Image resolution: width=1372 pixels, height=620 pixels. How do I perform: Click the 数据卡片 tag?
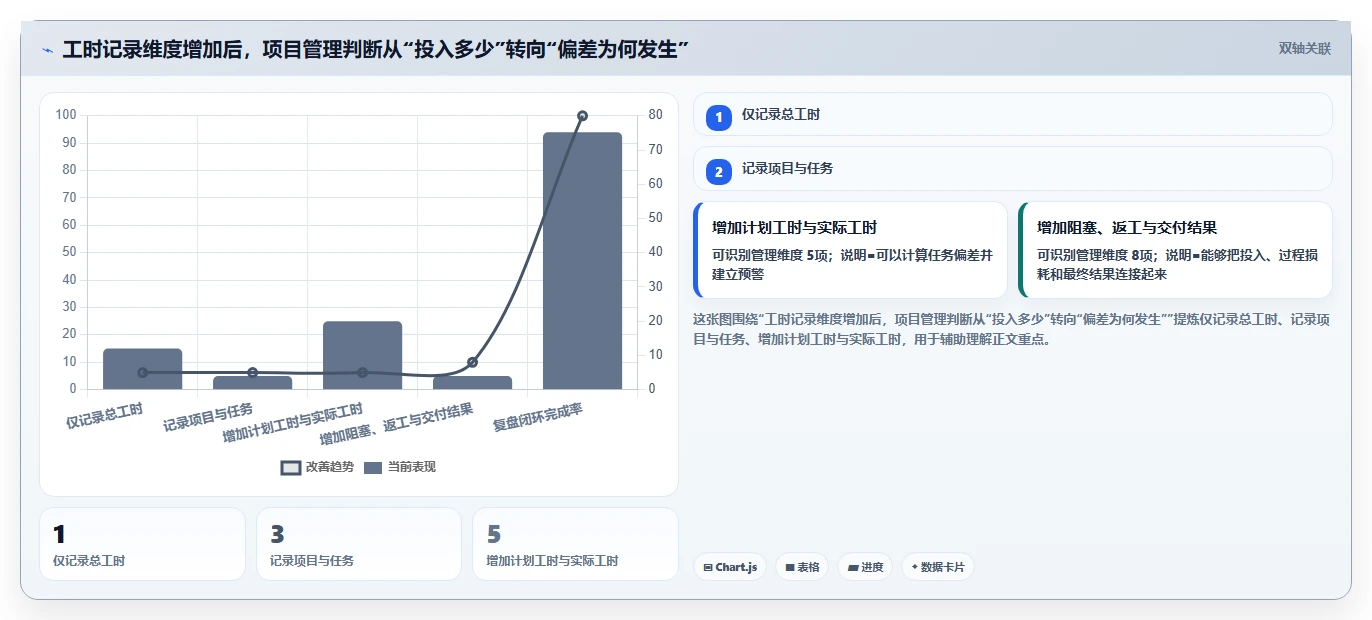[x=938, y=567]
